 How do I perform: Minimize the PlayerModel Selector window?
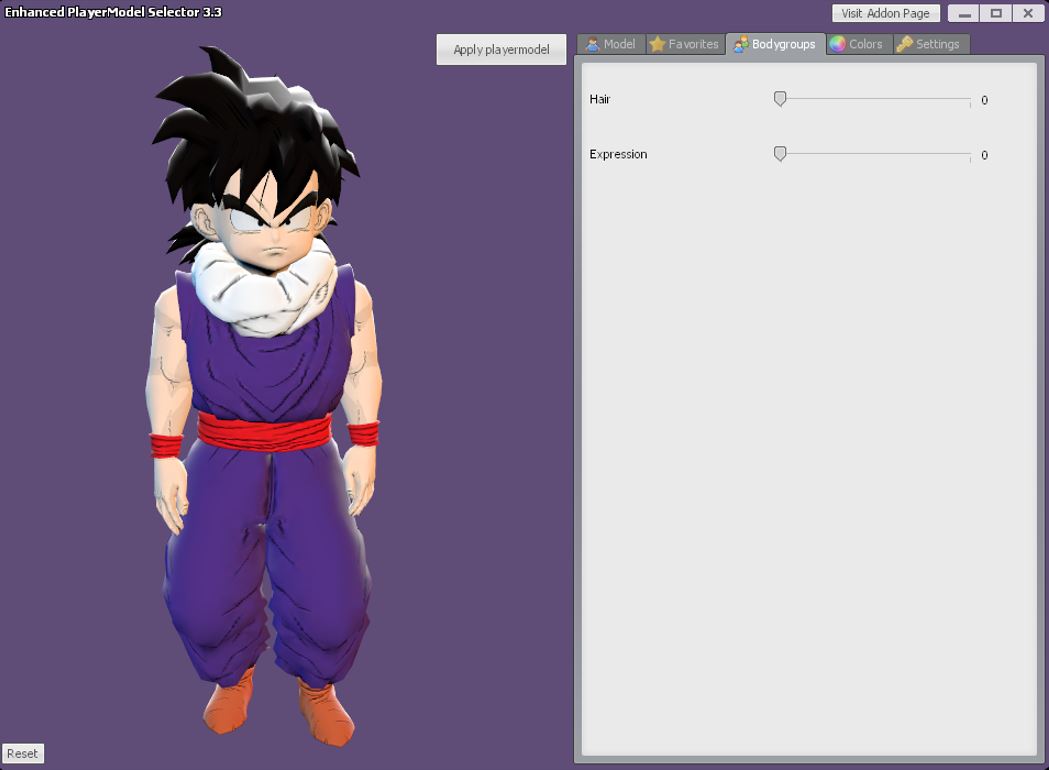(x=964, y=13)
